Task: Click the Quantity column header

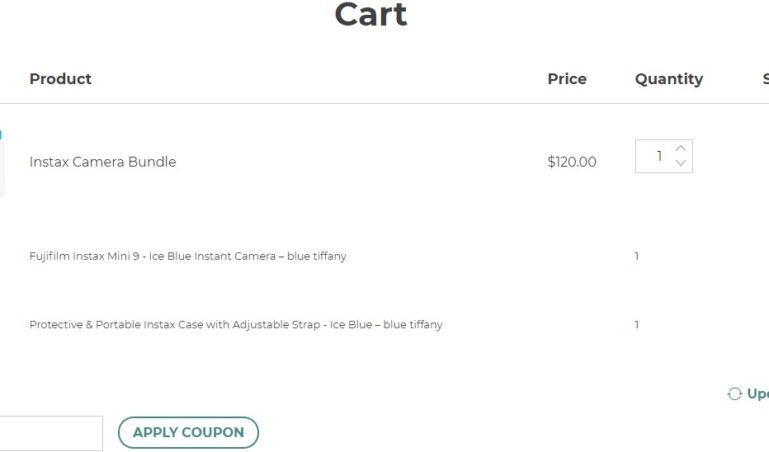Action: [668, 79]
